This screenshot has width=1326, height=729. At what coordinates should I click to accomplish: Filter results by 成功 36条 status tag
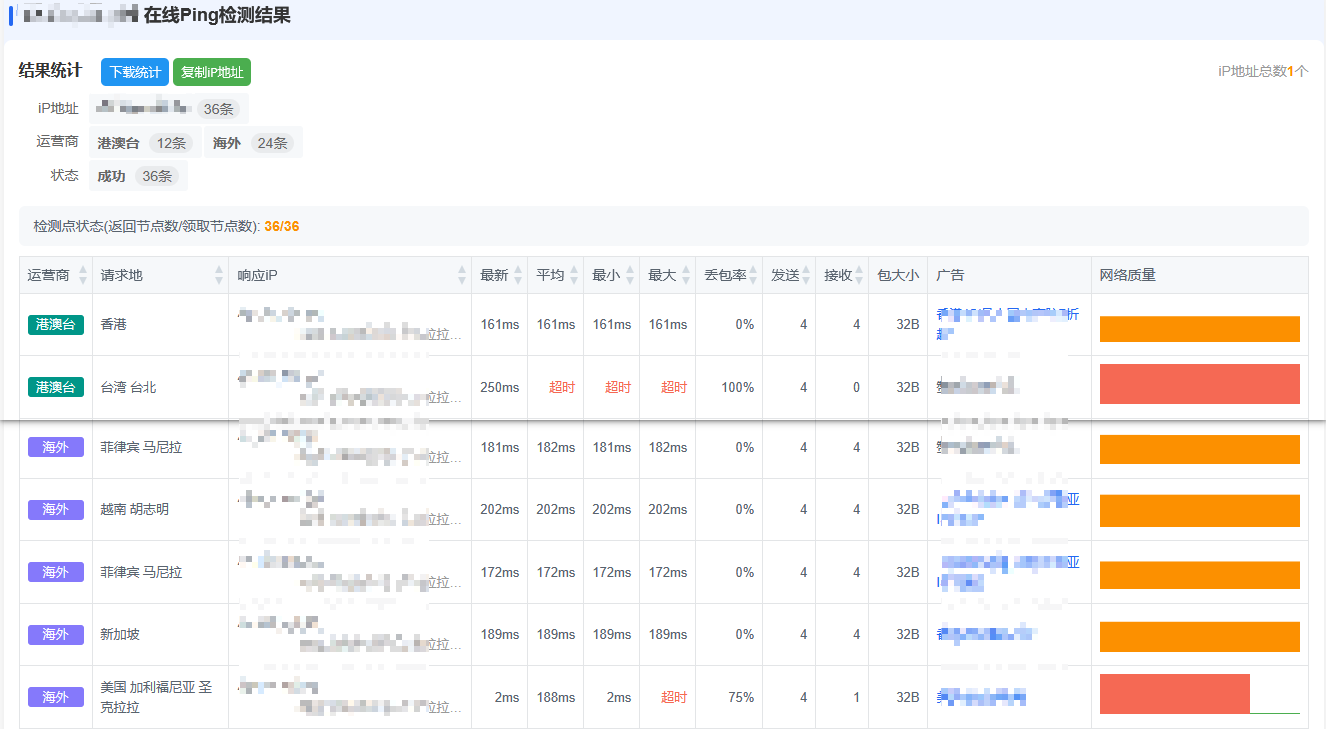138,176
